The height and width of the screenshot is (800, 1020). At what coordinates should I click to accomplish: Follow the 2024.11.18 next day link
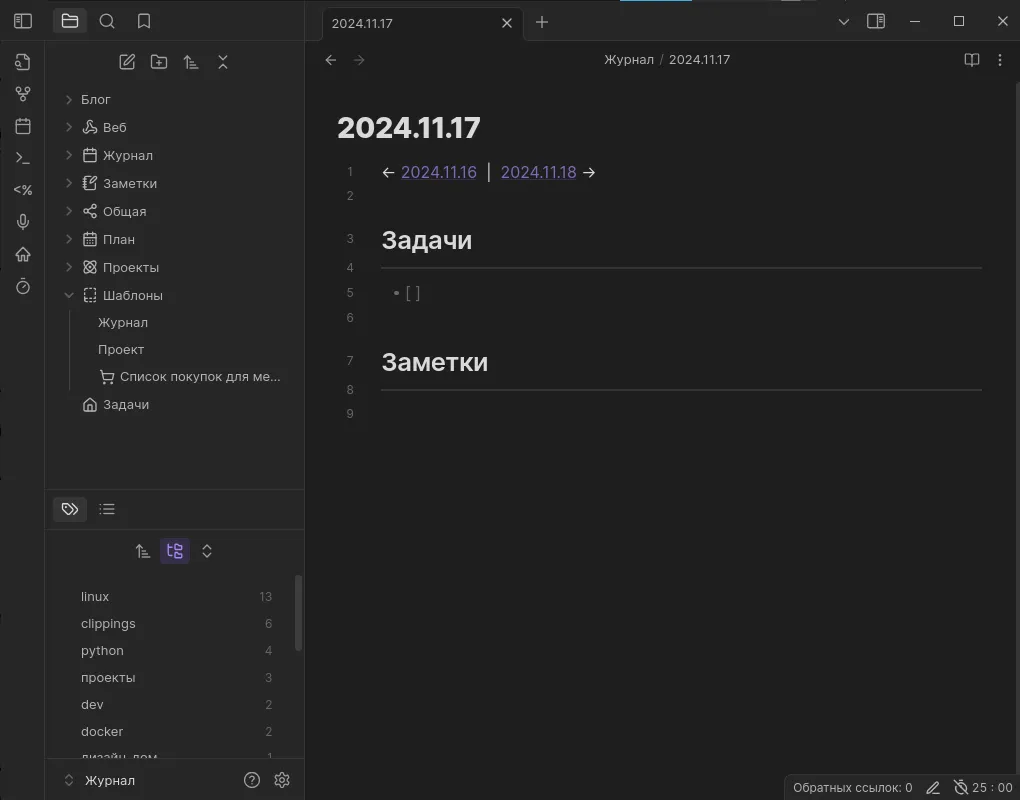tap(538, 172)
